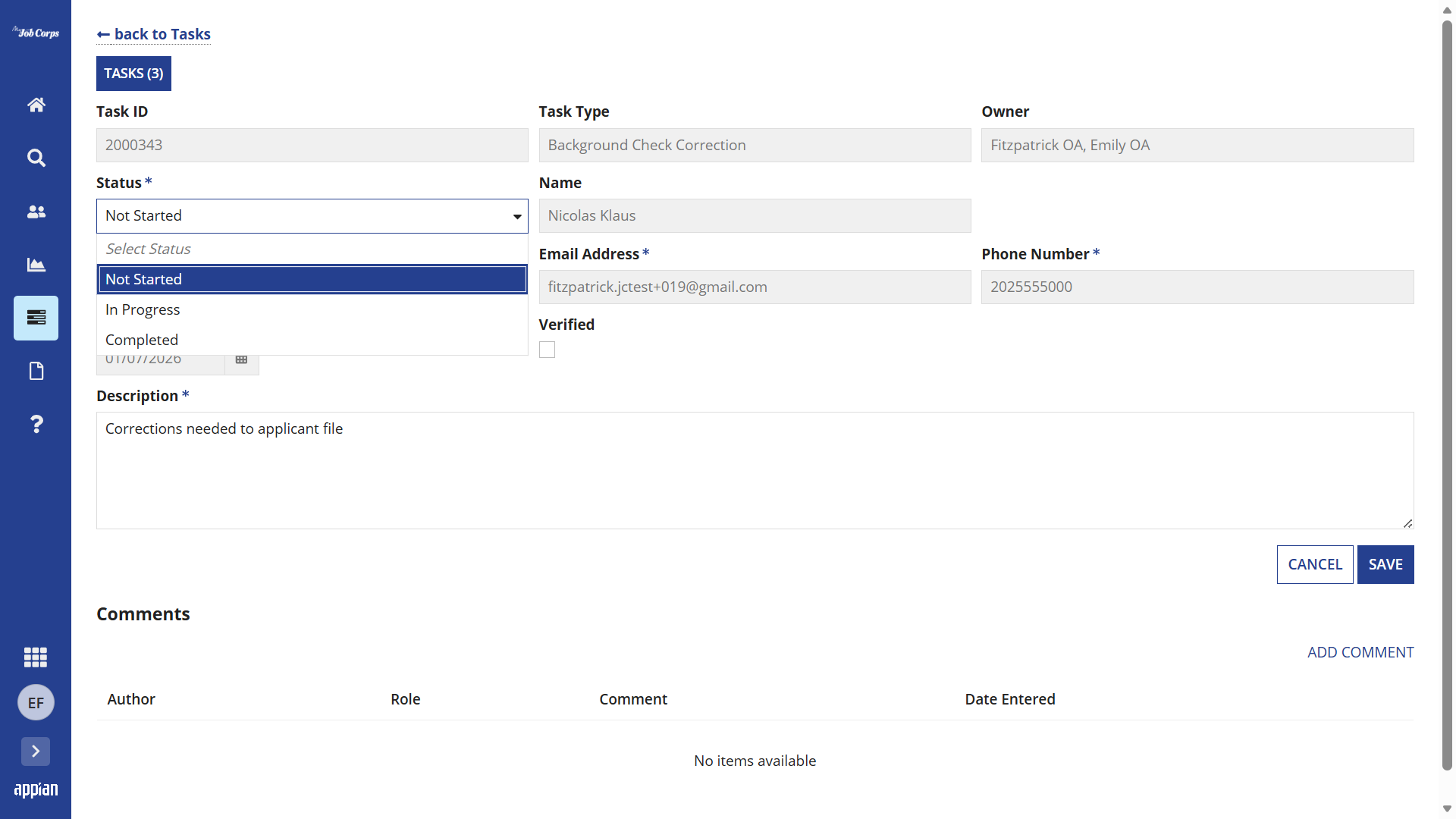Choose In Progress status option
This screenshot has width=1456, height=819.
[312, 309]
